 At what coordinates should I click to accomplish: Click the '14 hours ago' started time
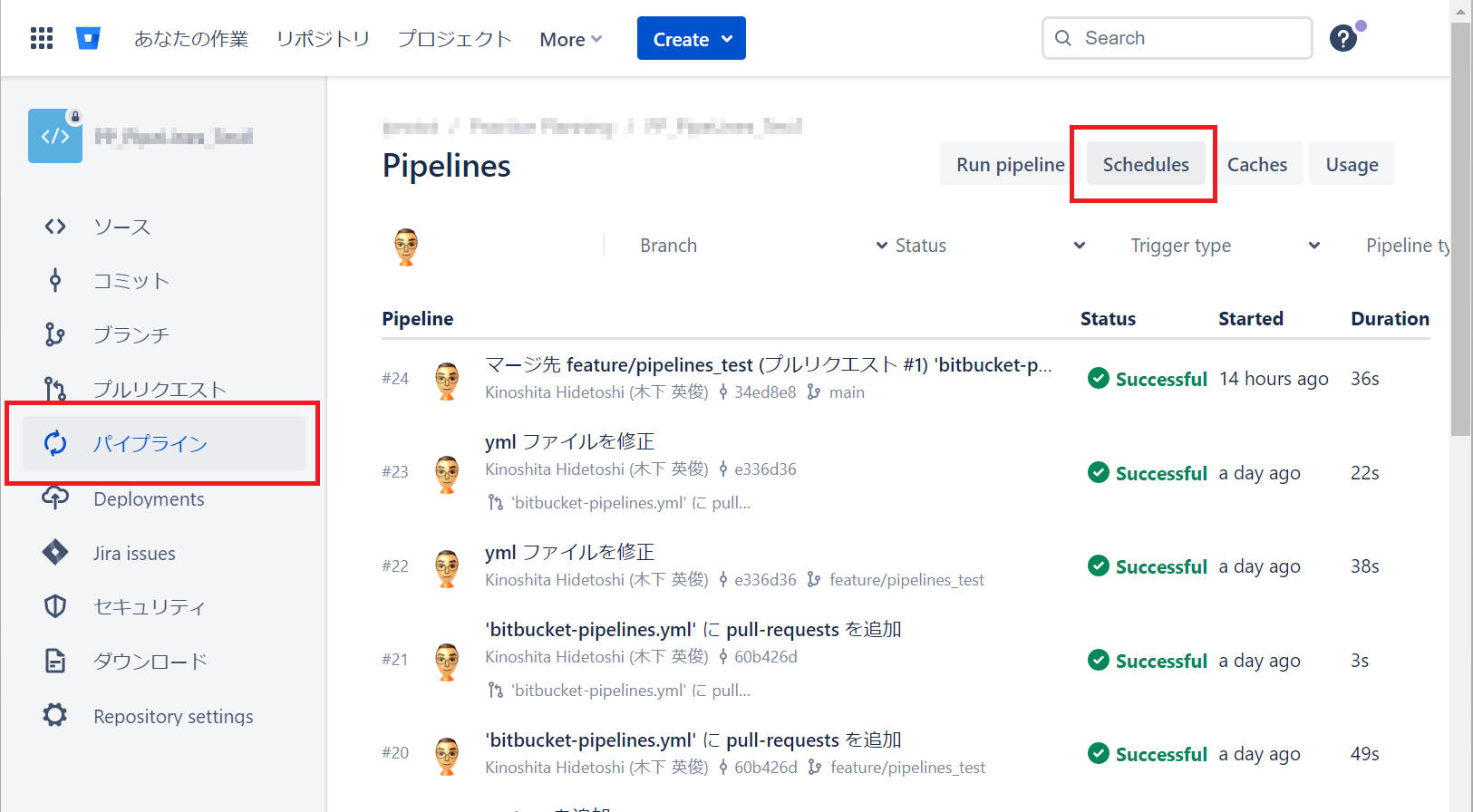coord(1274,379)
